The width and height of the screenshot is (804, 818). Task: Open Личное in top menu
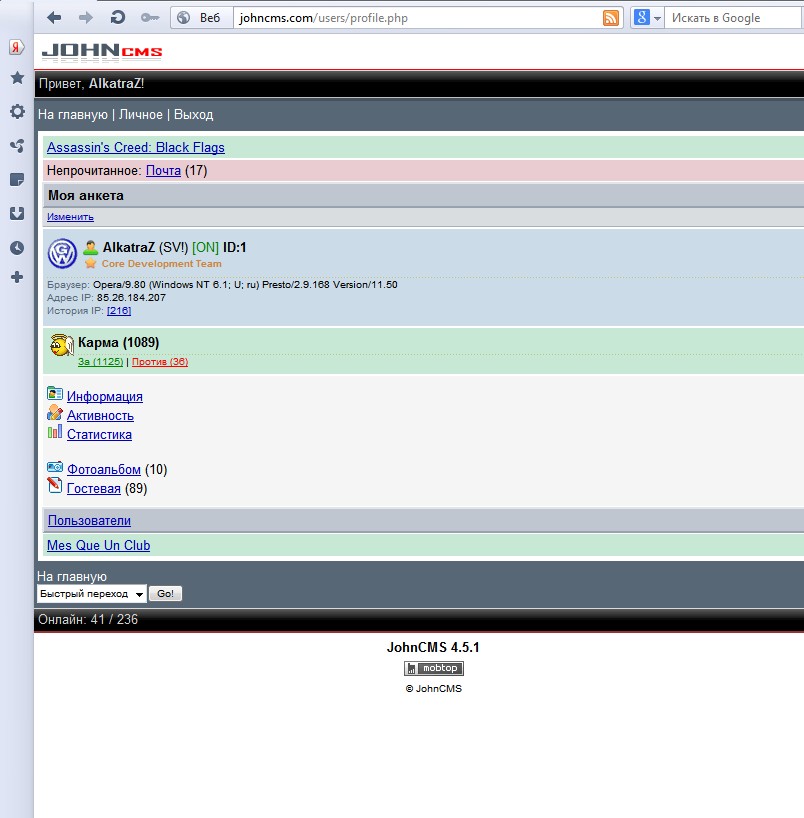pos(141,114)
